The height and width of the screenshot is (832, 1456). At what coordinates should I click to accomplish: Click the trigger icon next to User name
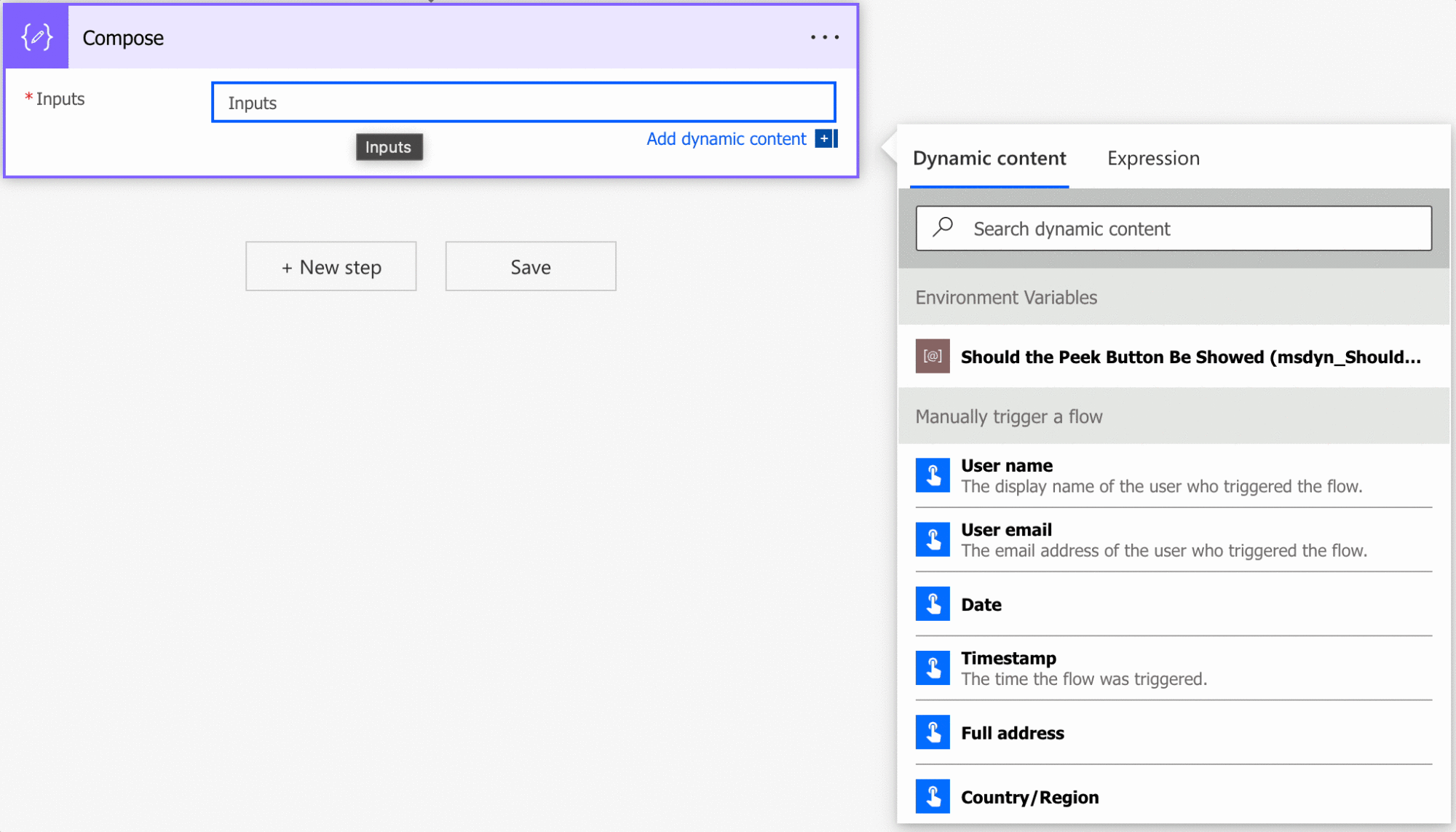[933, 475]
